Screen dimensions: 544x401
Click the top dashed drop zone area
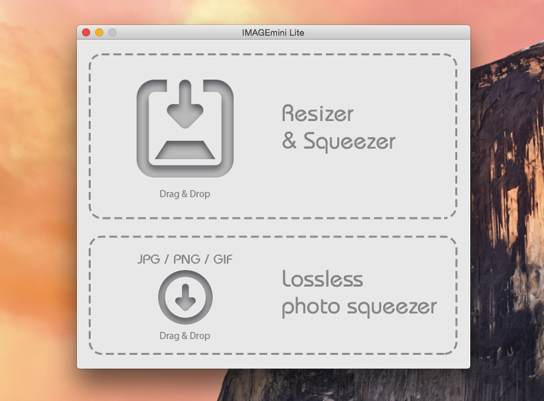(x=273, y=136)
